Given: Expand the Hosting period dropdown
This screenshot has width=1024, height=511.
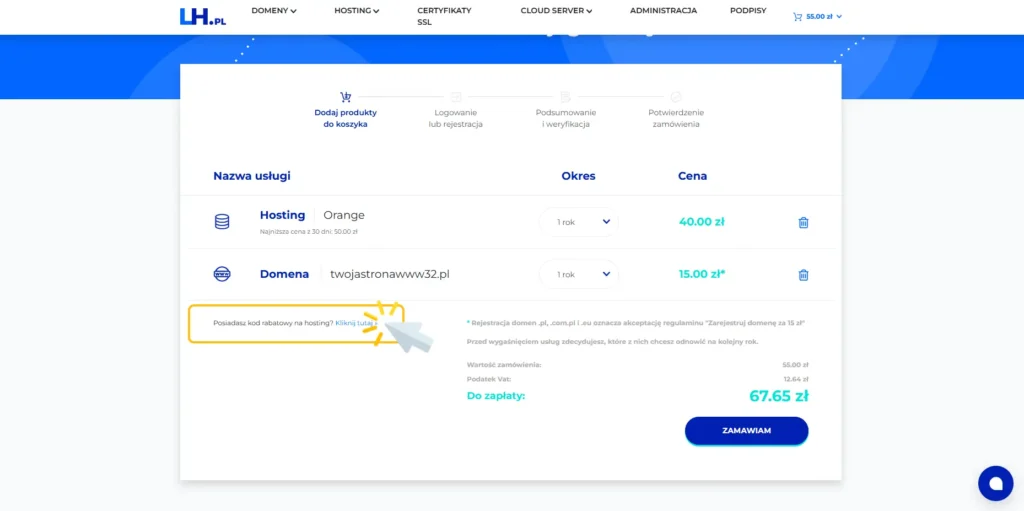Looking at the screenshot, I should (x=579, y=222).
